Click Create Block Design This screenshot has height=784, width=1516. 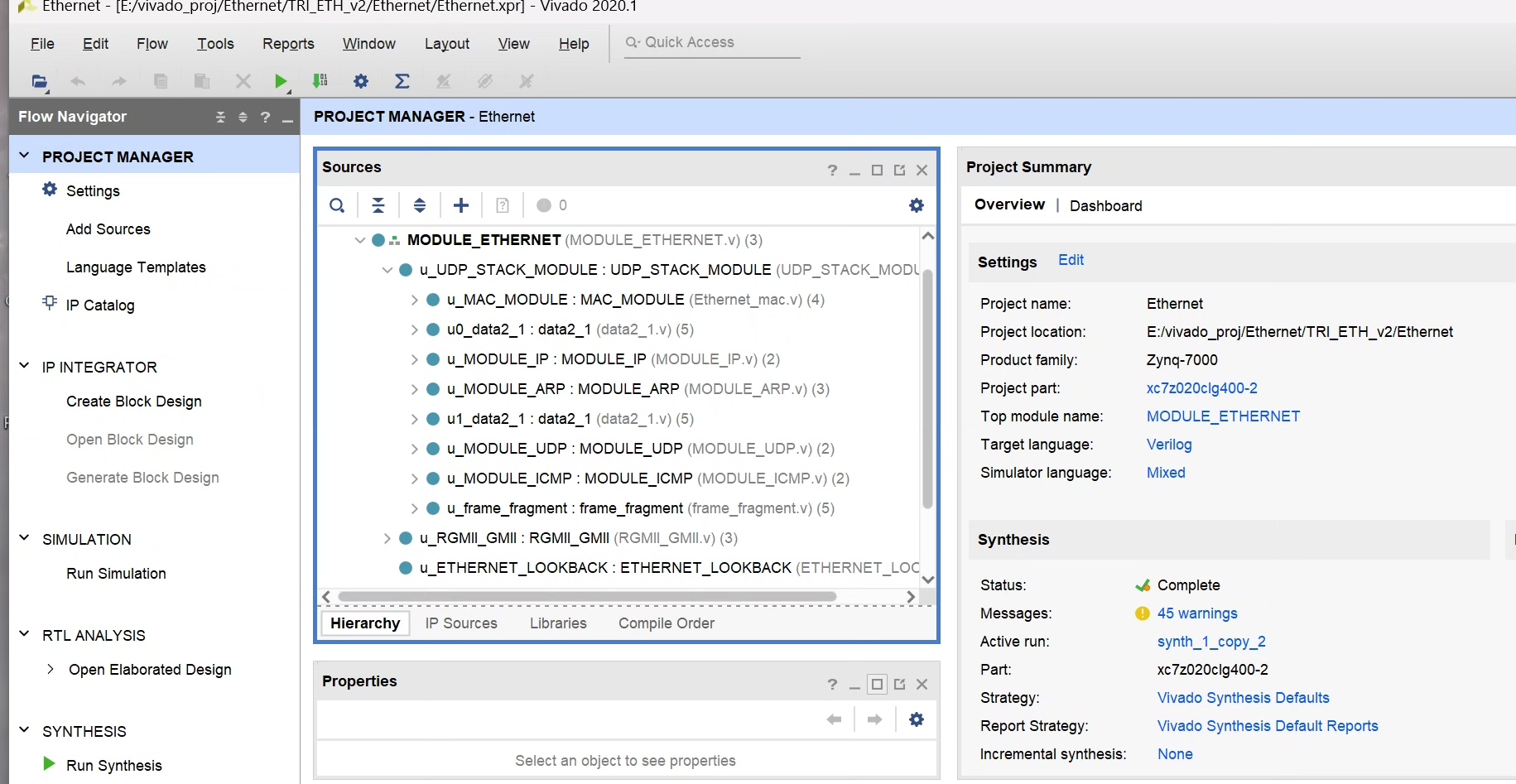click(134, 402)
